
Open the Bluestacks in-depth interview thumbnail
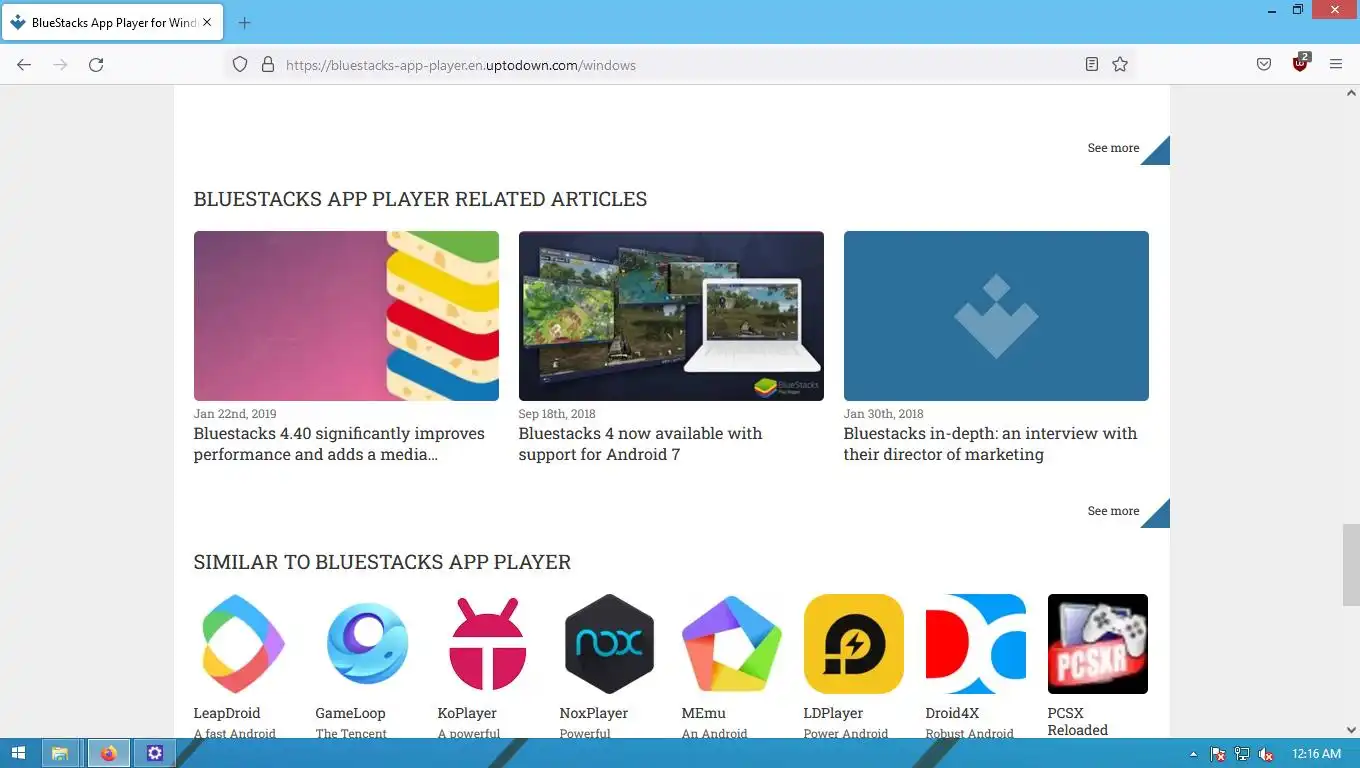tap(996, 316)
